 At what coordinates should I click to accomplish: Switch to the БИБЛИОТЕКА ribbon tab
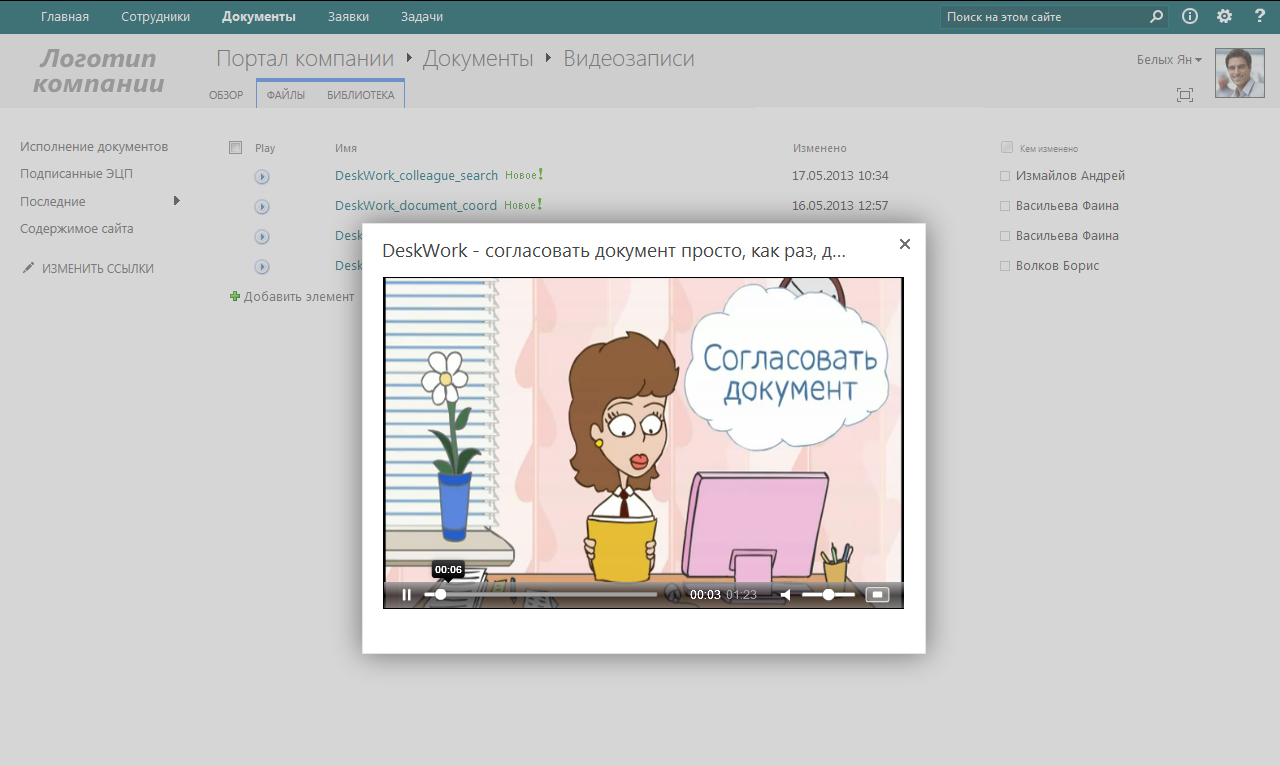click(361, 96)
